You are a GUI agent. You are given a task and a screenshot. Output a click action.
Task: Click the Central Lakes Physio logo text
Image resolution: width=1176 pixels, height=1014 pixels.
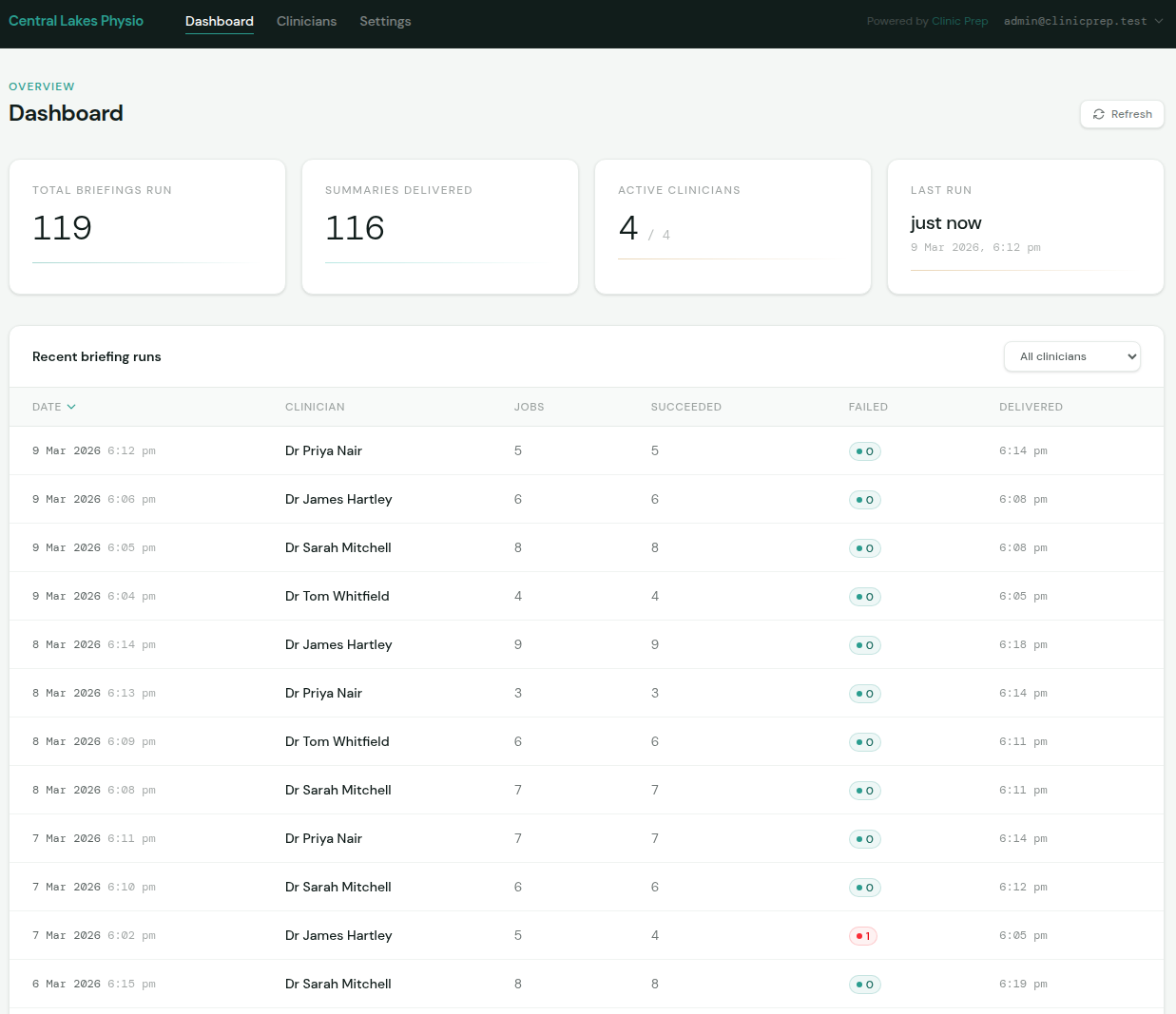(x=75, y=20)
